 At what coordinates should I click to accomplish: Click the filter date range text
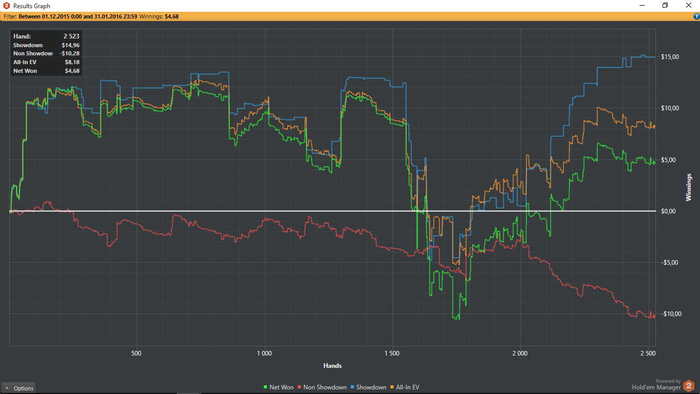(x=78, y=17)
